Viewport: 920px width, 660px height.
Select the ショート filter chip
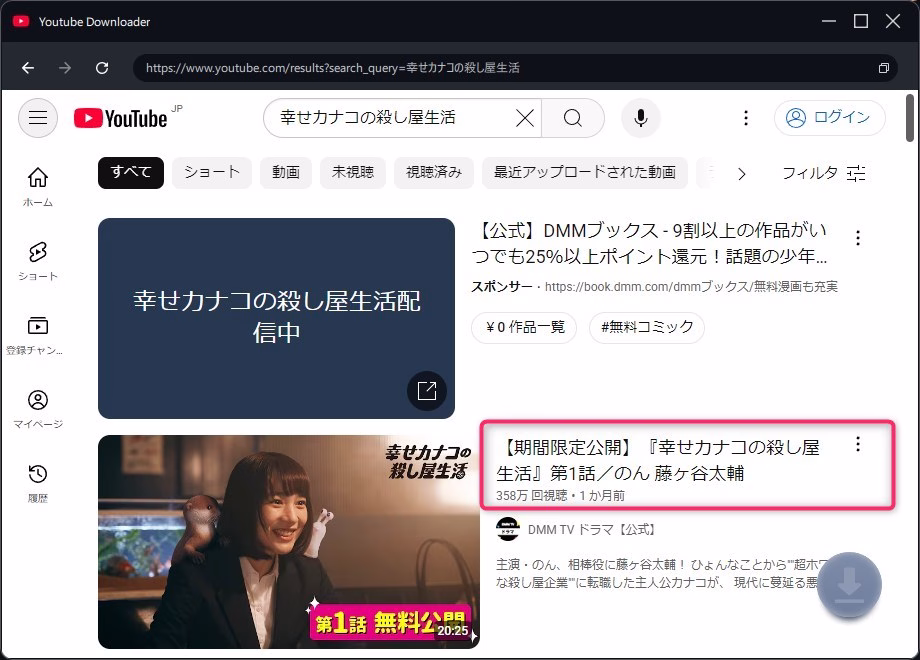(212, 172)
